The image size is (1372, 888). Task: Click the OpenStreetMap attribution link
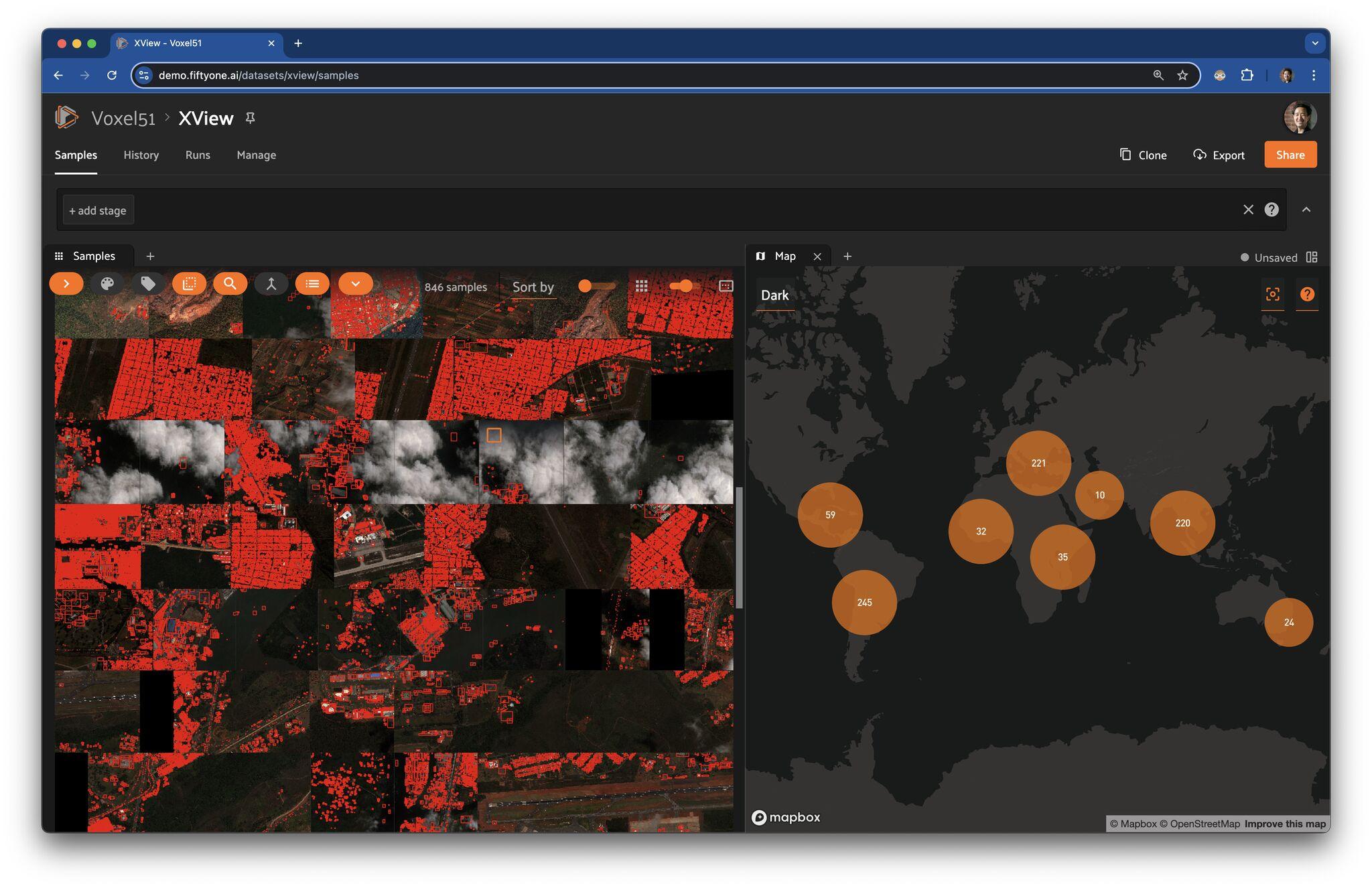tap(1200, 824)
